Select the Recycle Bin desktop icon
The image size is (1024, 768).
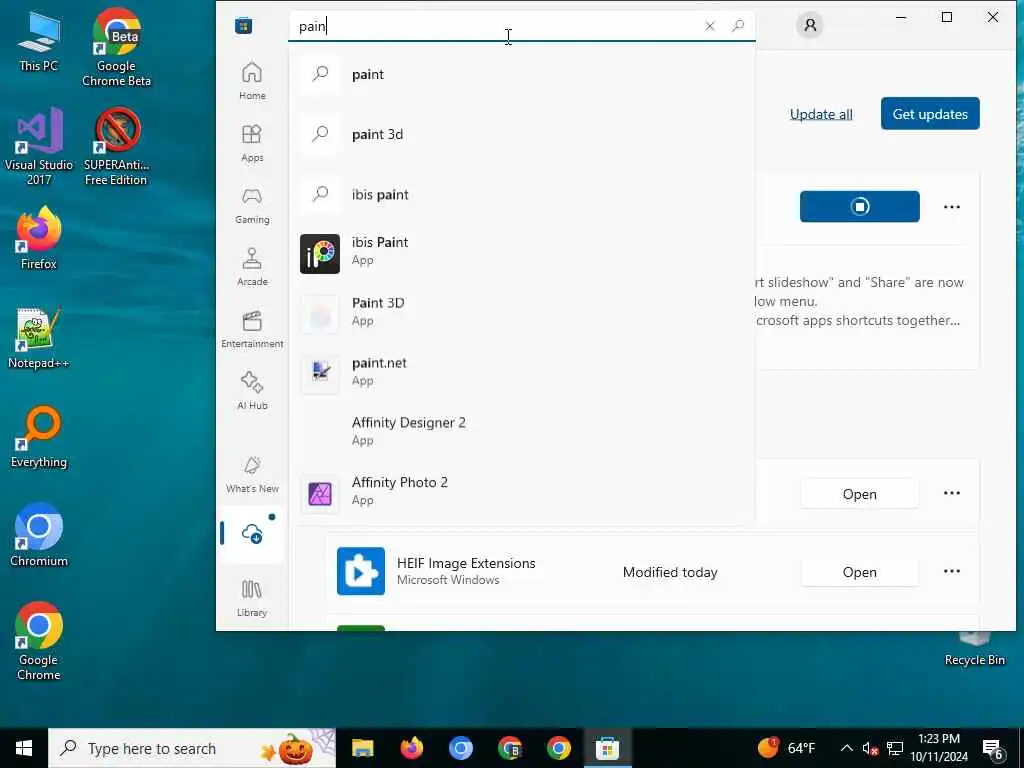tap(974, 650)
